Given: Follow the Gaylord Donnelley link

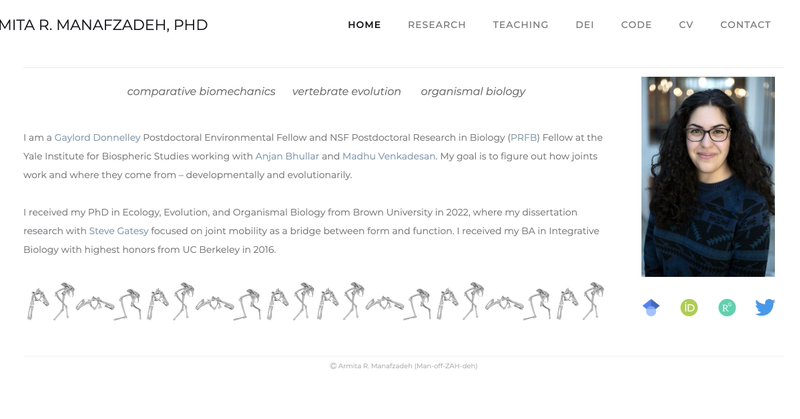Looking at the screenshot, I should point(97,137).
